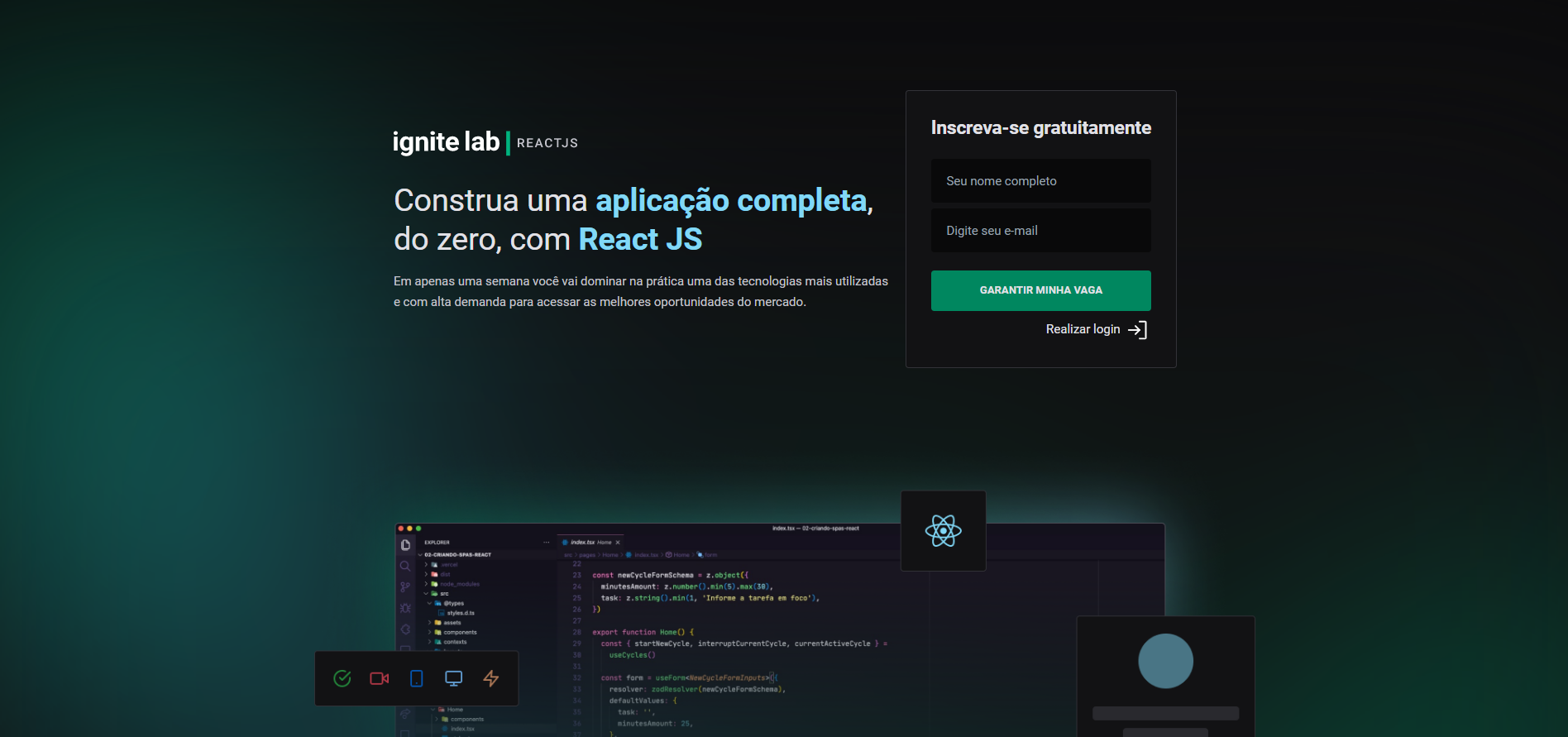1568x737 pixels.
Task: Click the desktop monitor icon
Action: click(454, 678)
